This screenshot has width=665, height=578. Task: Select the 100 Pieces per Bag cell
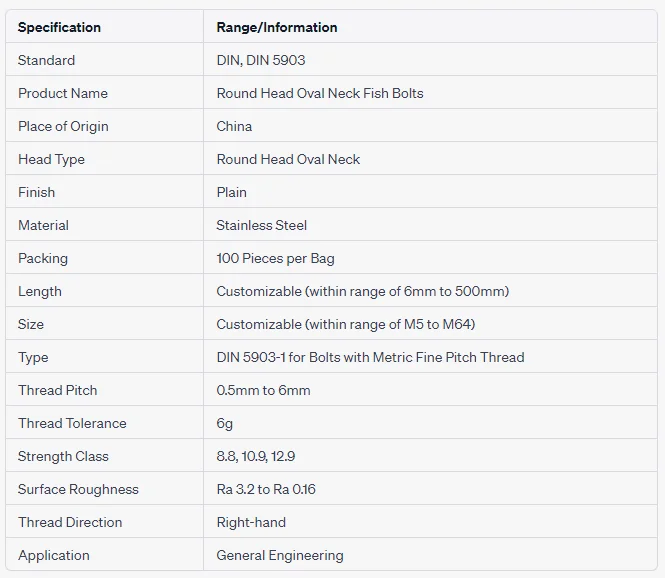(275, 258)
